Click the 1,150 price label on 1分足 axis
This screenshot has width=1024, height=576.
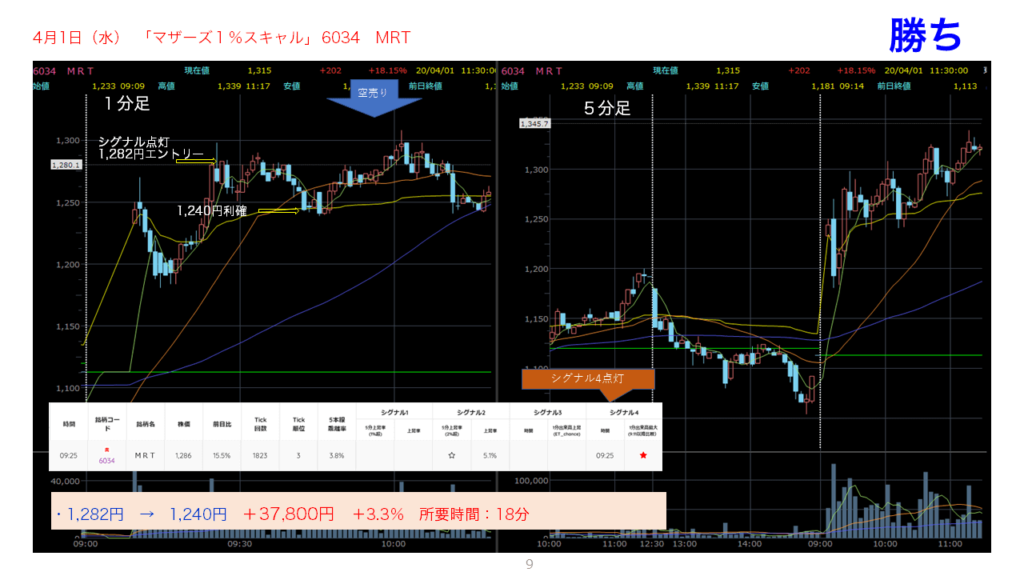point(68,327)
